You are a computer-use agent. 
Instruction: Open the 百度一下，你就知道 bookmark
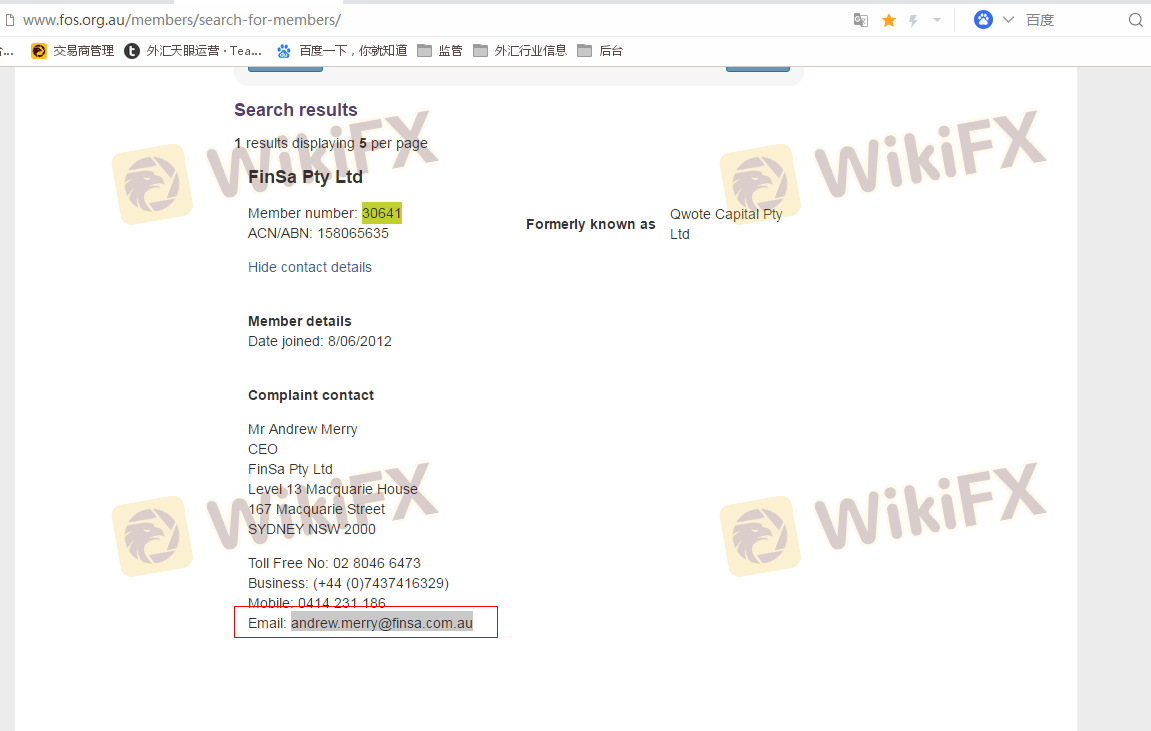tap(342, 51)
